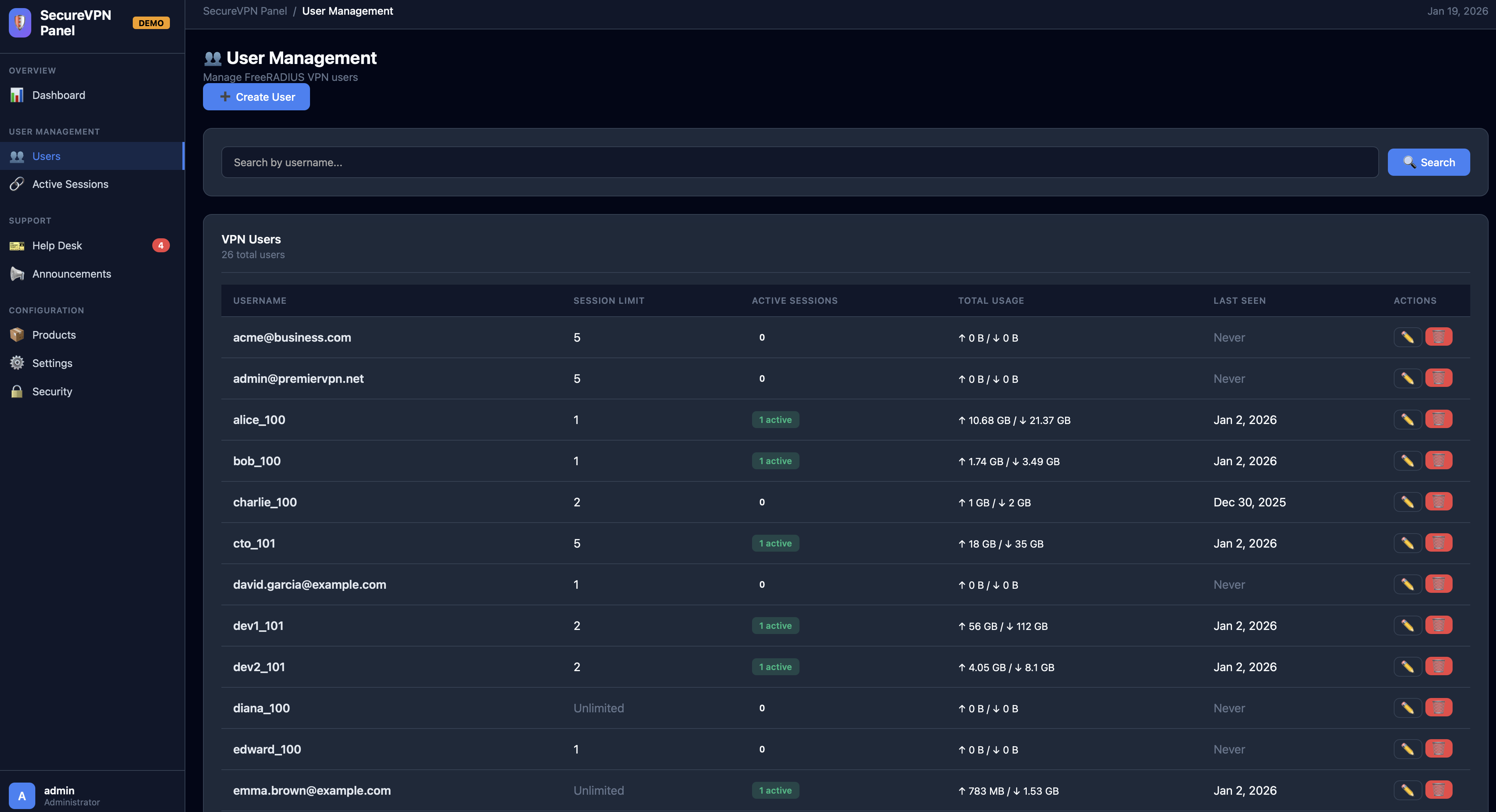Edit emma.brown@example.com with pencil icon

point(1407,790)
